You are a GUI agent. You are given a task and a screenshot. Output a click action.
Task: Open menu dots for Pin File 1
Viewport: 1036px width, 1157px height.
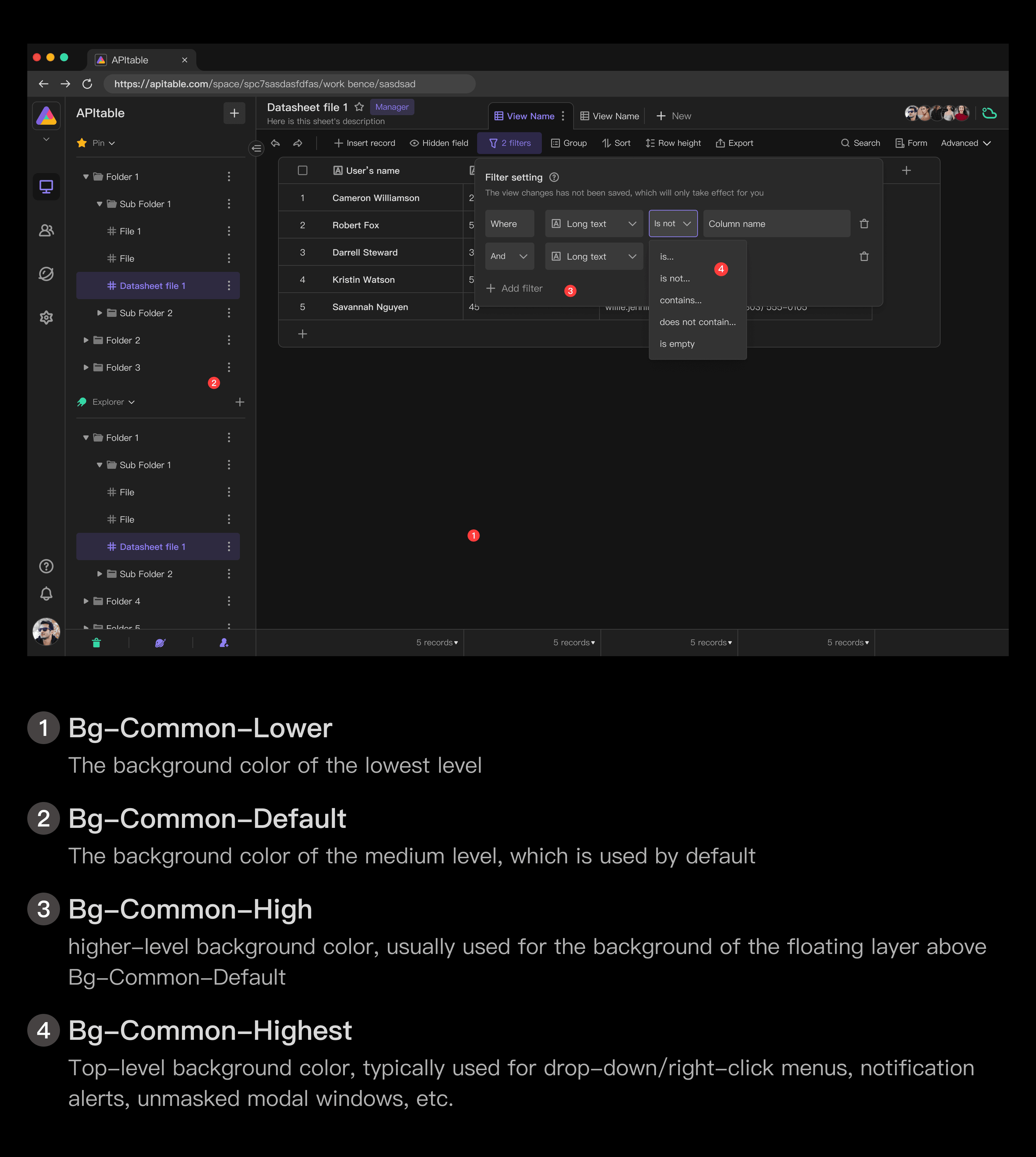[x=229, y=231]
